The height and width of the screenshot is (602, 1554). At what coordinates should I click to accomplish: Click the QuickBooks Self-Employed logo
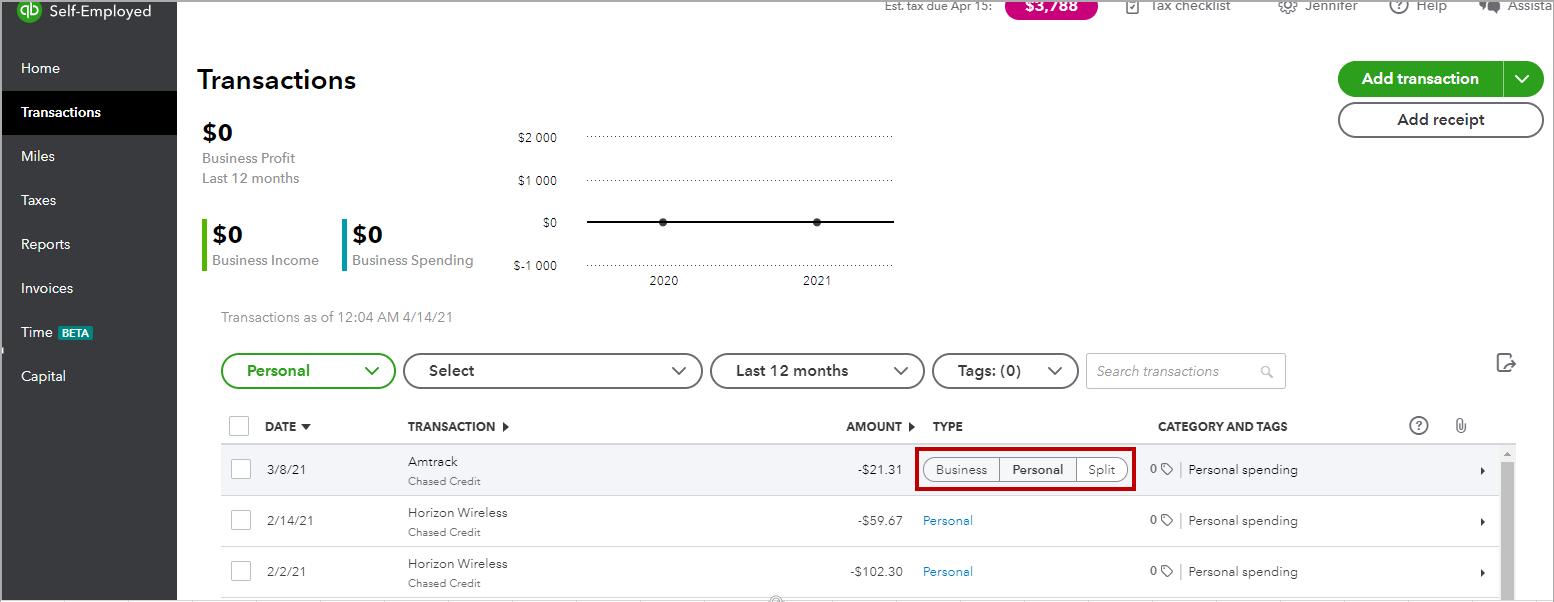(x=27, y=12)
